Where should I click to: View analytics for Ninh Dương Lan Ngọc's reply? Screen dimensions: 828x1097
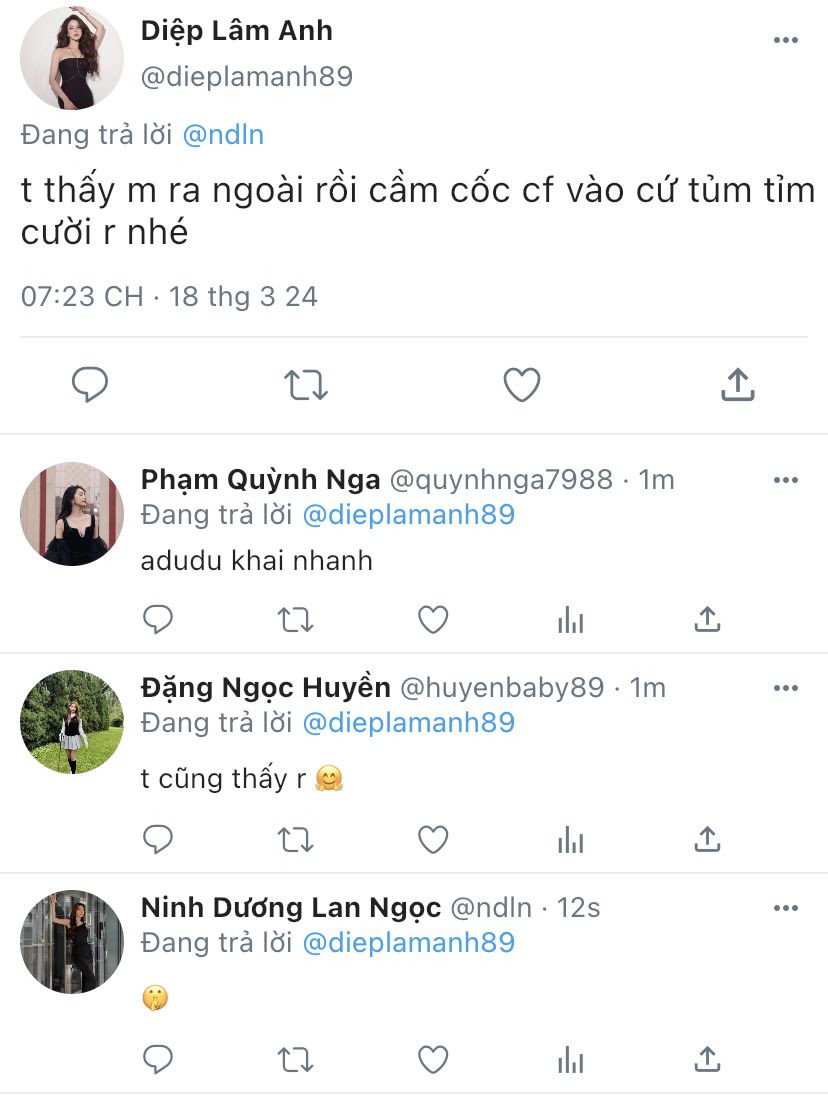[570, 1058]
